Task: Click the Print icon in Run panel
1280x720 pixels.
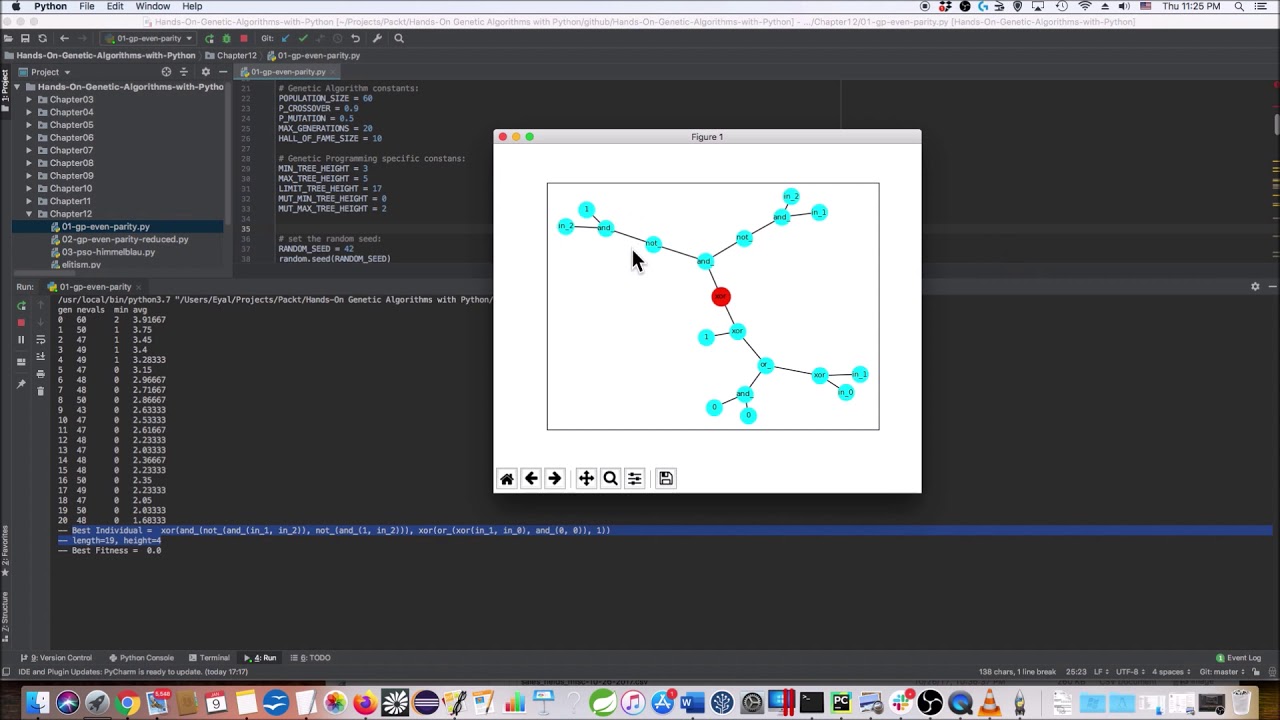Action: point(40,373)
